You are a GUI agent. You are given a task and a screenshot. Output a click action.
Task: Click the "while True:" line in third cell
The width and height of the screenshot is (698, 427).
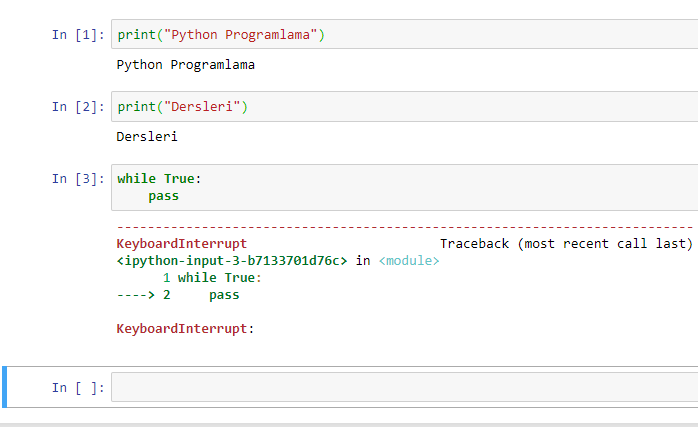(x=159, y=179)
